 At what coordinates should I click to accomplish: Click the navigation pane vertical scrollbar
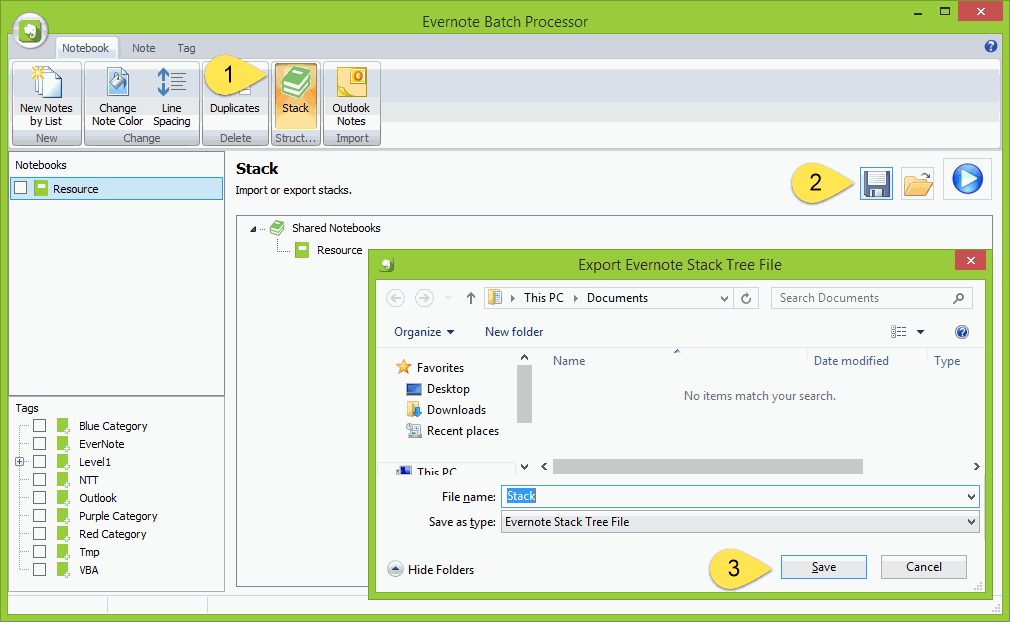pos(524,394)
